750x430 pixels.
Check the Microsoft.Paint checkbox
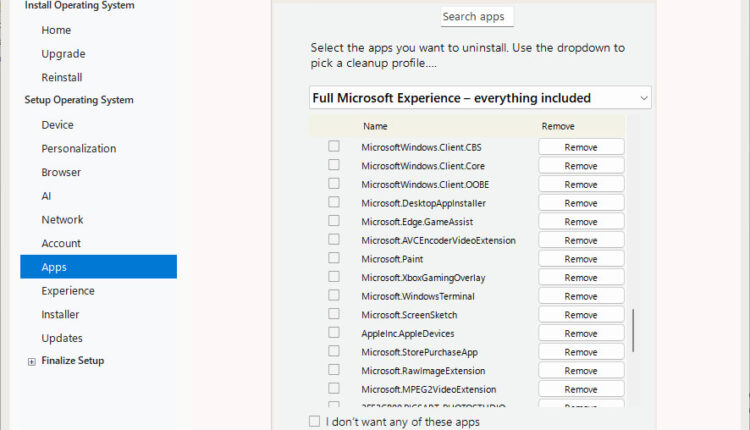[x=334, y=259]
